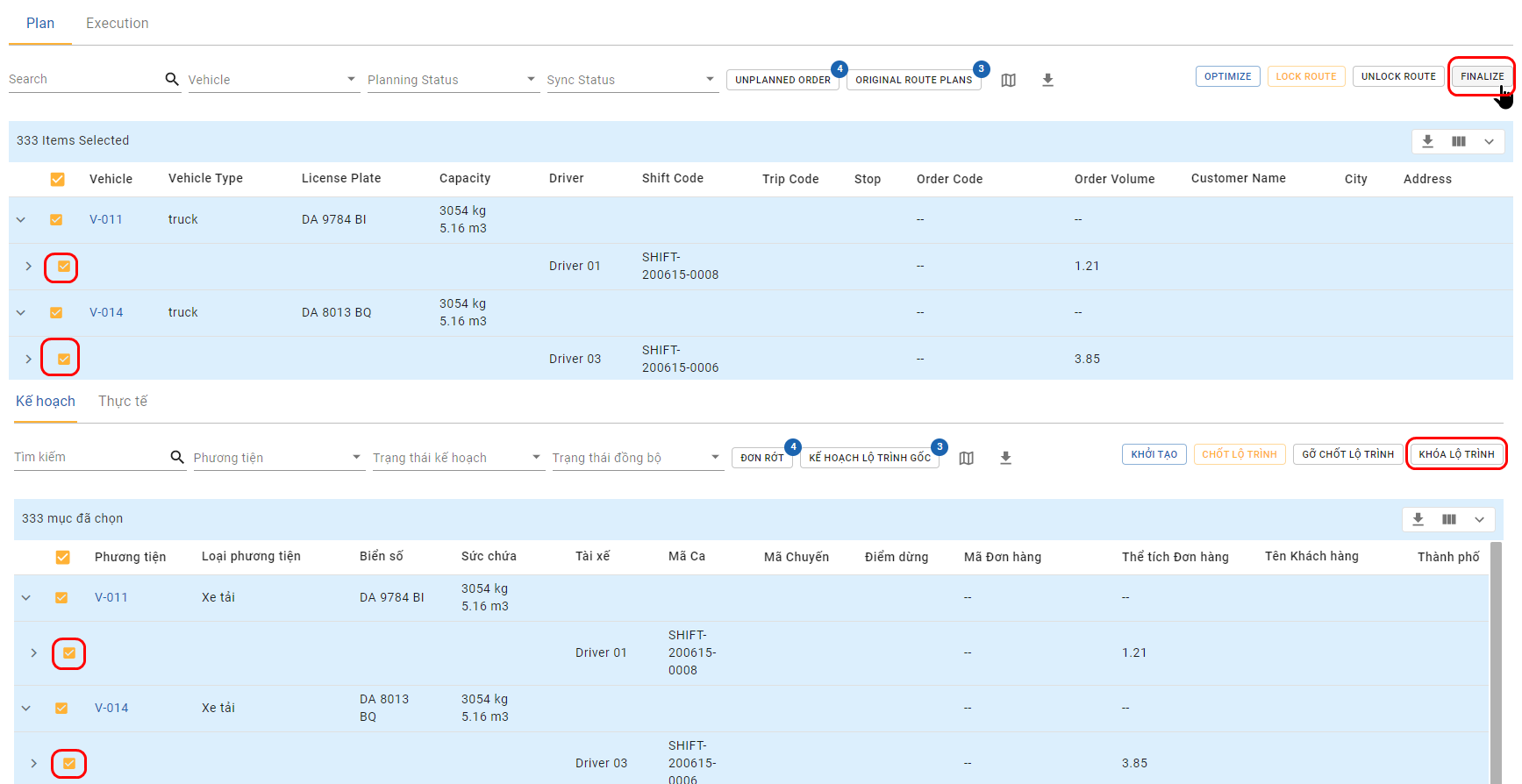The width and height of the screenshot is (1522, 784).
Task: Open column settings icon in '333 mục đã chọn' bar
Action: pos(1449,519)
